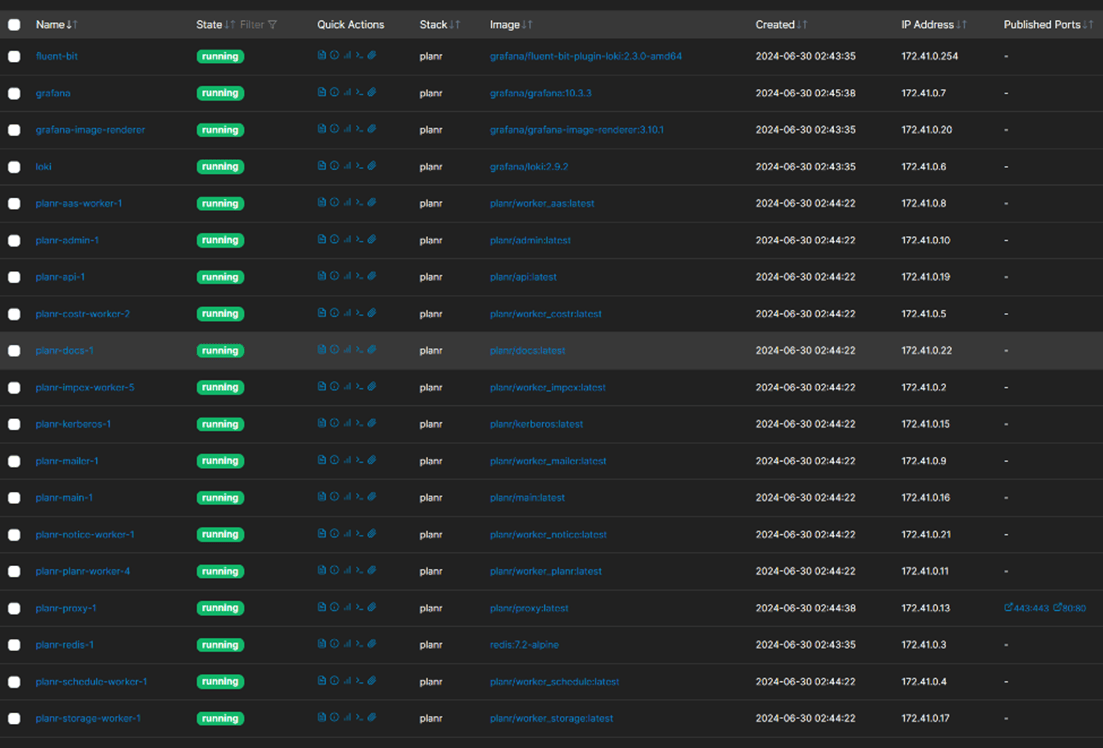Click inspect icon for the grafana container
This screenshot has height=748, width=1103.
pos(334,93)
